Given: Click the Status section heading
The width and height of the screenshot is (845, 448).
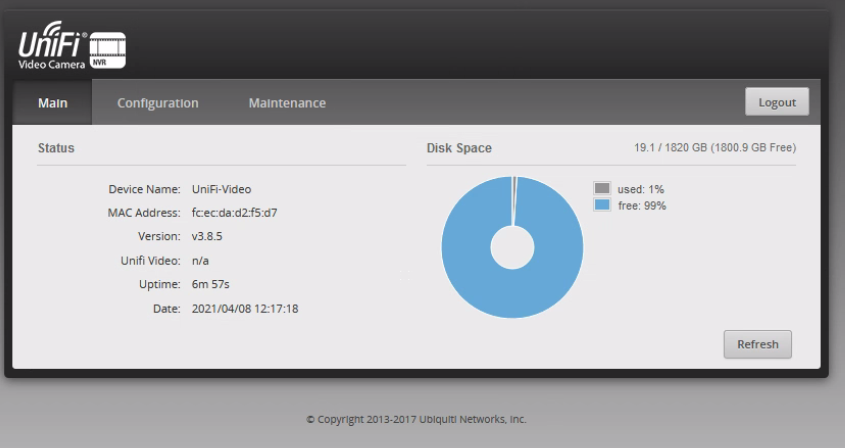Looking at the screenshot, I should coord(56,148).
